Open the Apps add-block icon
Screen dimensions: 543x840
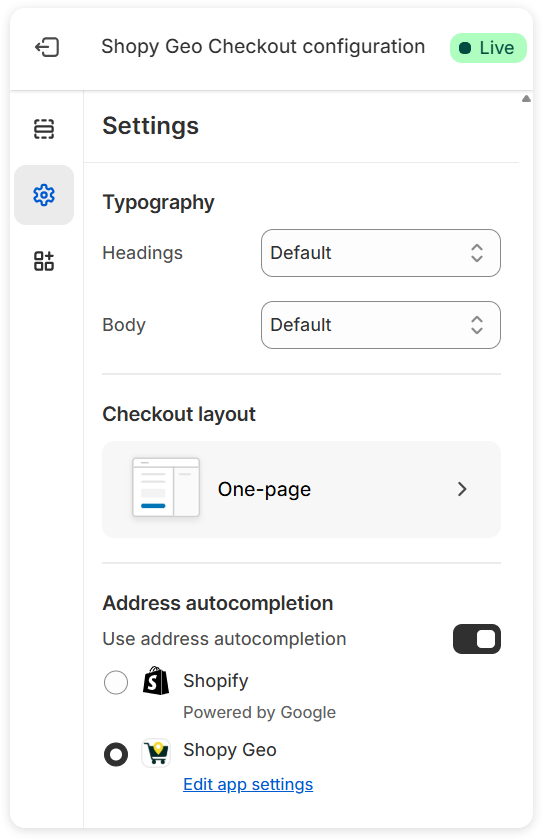coord(44,261)
